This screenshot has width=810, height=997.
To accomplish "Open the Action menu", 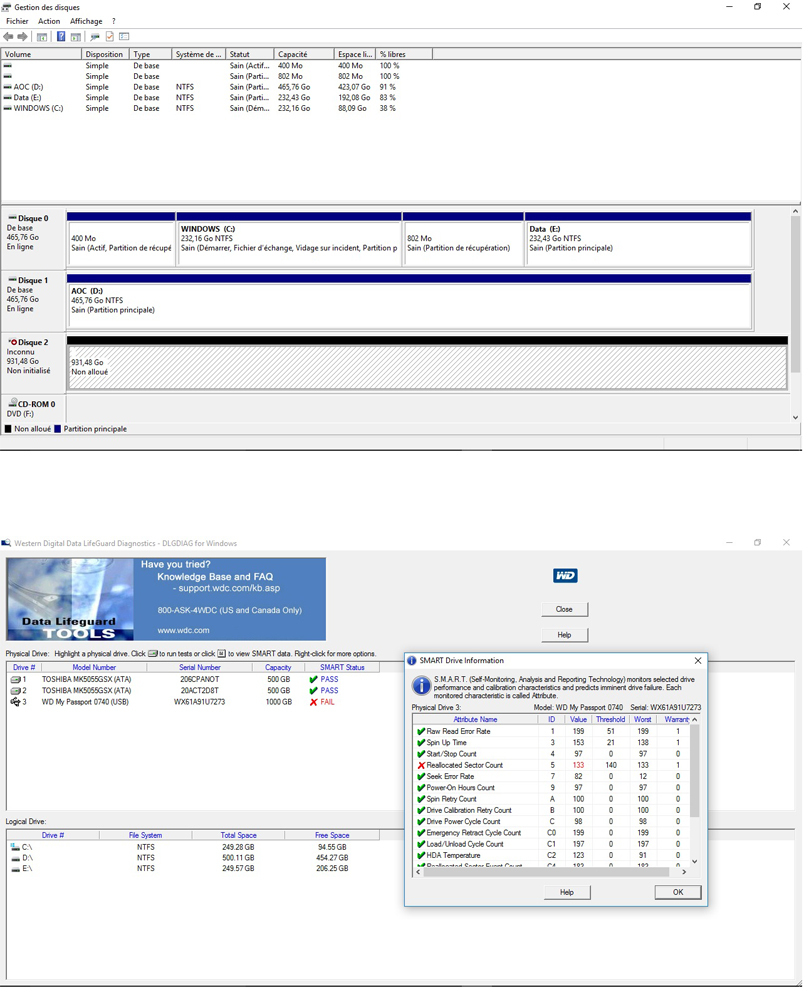I will coord(49,21).
